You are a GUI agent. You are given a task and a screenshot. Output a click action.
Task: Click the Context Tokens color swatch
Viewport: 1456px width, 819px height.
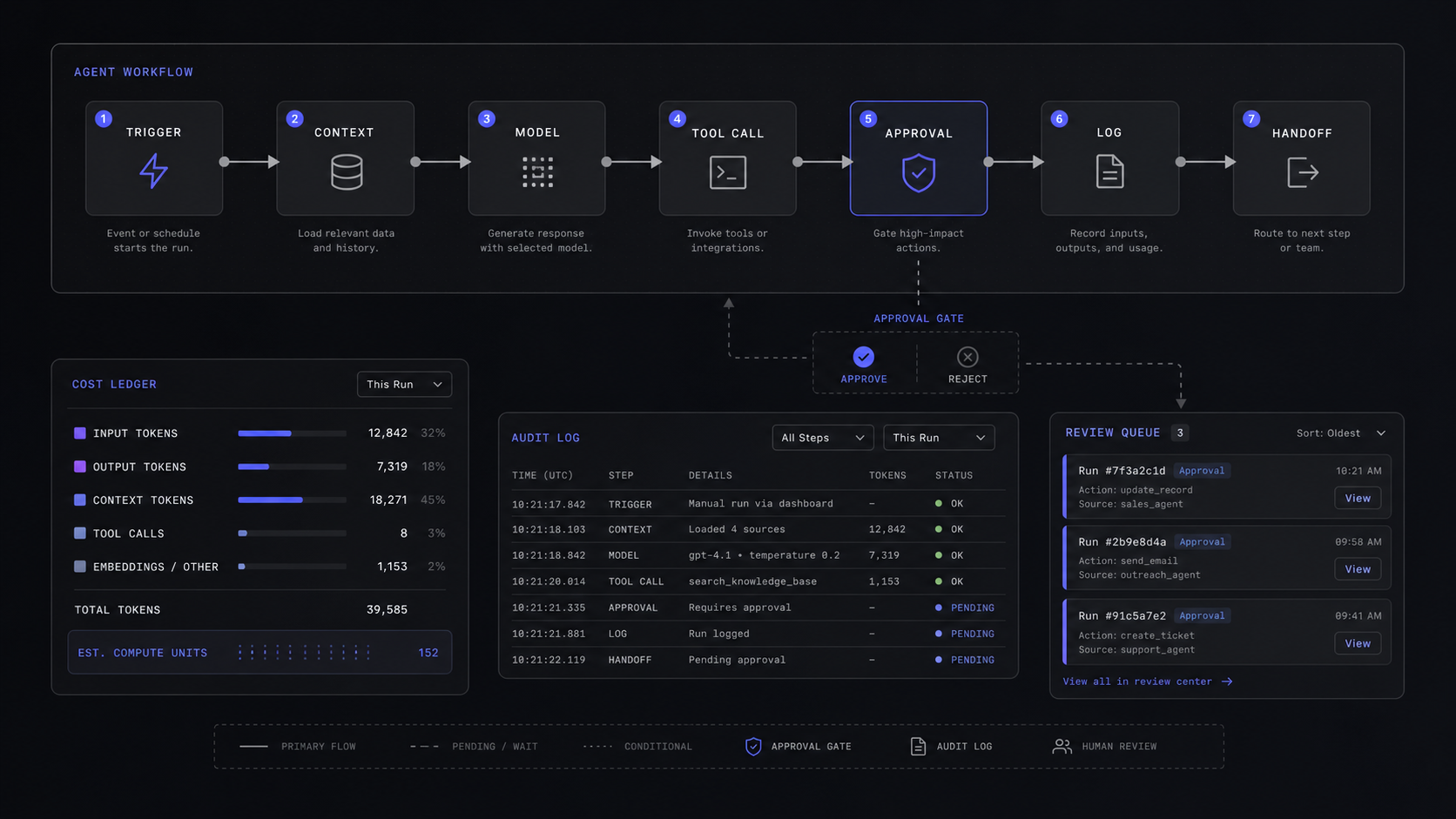click(x=80, y=500)
